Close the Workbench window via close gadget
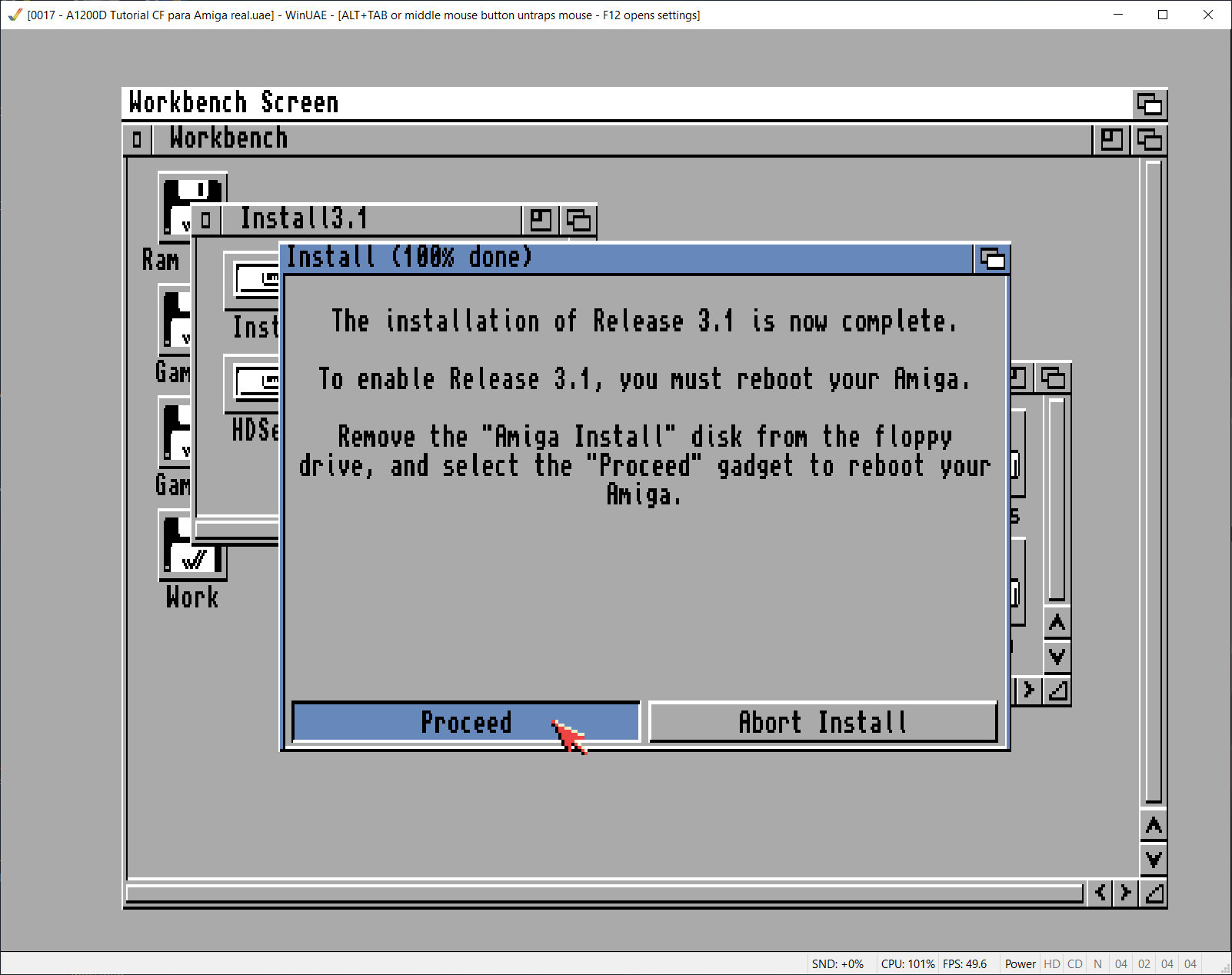 (137, 140)
